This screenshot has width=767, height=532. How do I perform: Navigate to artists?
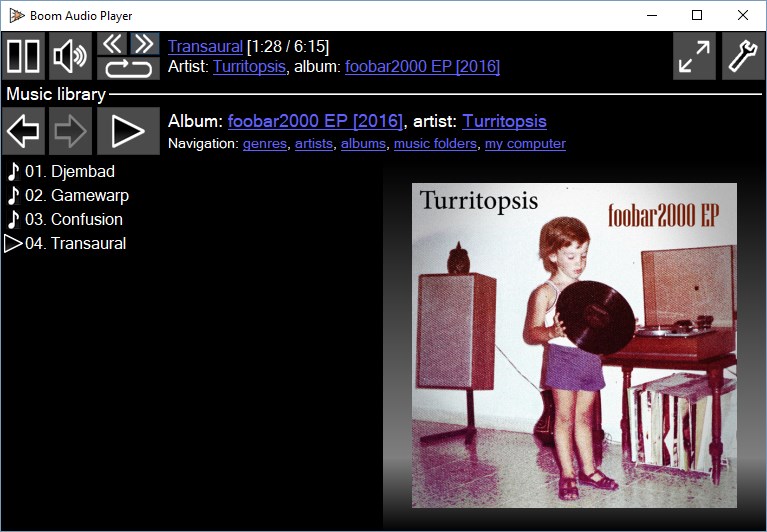pos(314,144)
